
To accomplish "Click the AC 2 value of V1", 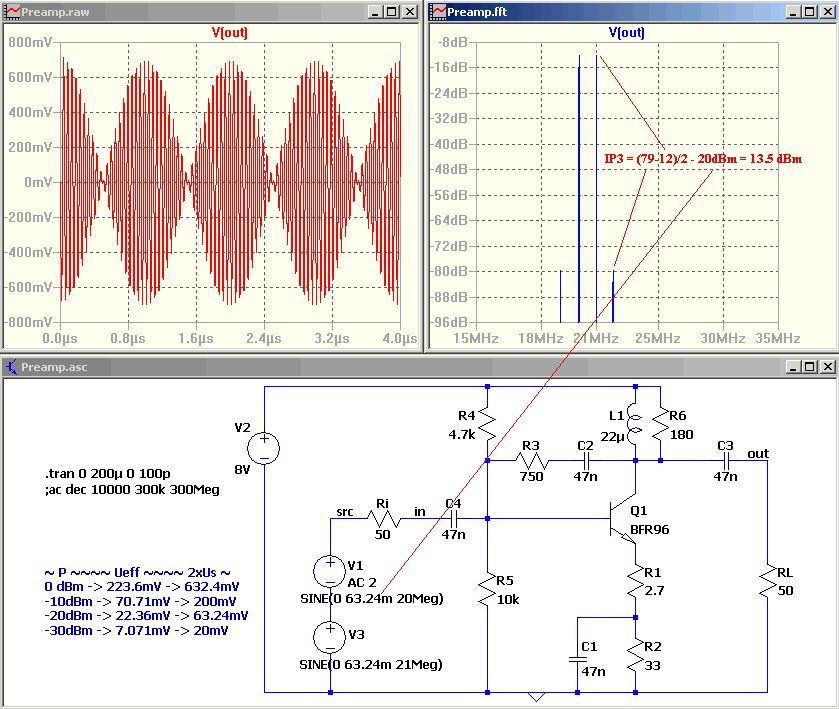I will point(362,582).
